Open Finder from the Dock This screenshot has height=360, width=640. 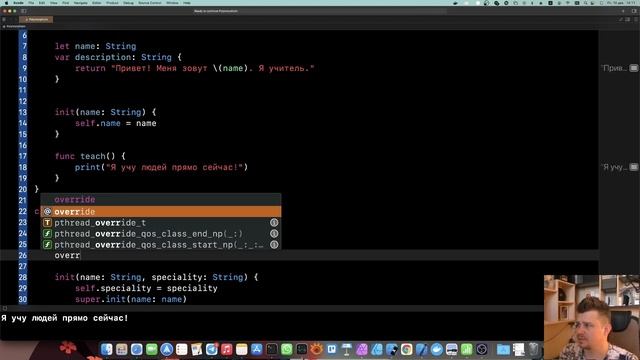(107, 349)
